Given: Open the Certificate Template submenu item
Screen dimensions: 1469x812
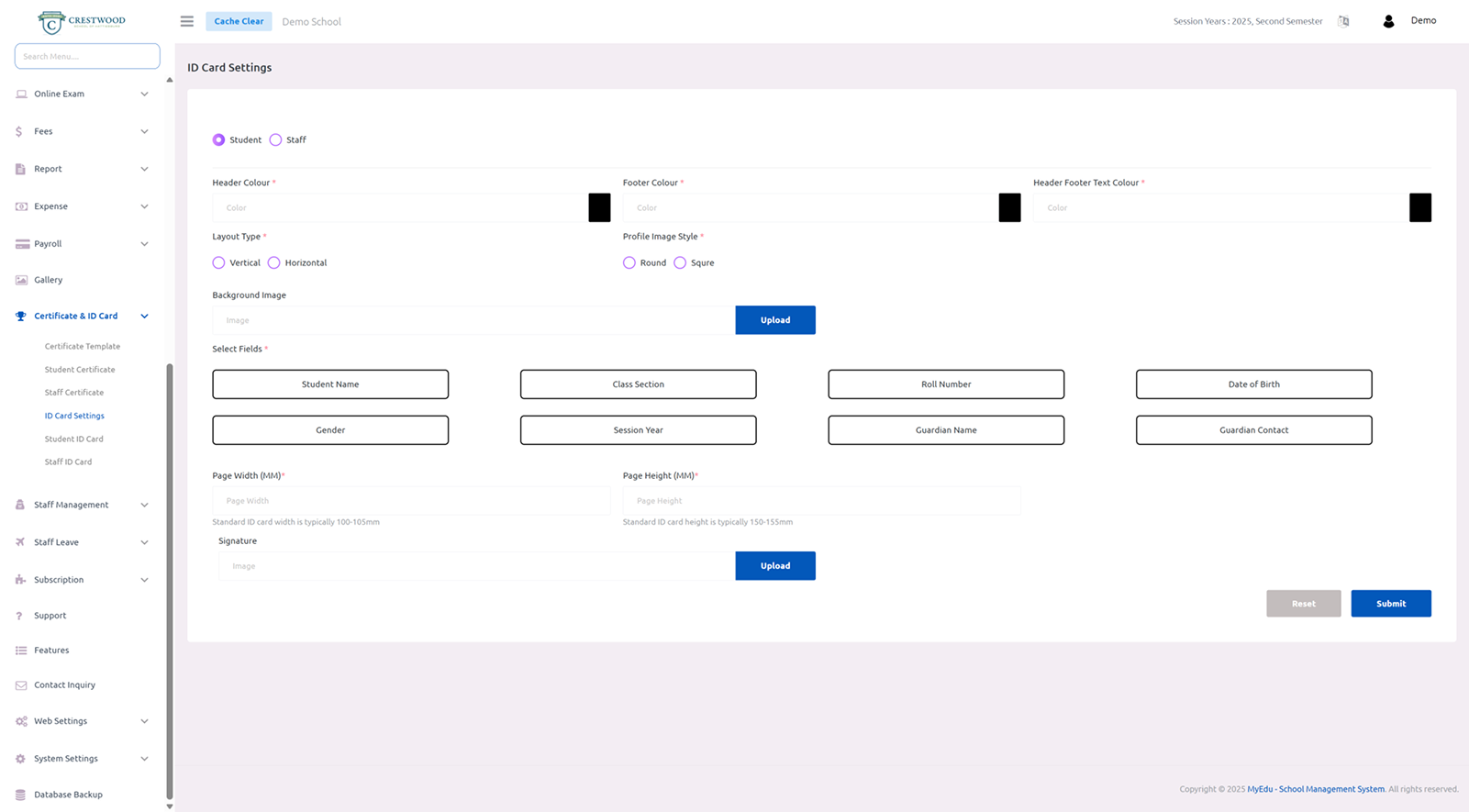Looking at the screenshot, I should (x=83, y=347).
